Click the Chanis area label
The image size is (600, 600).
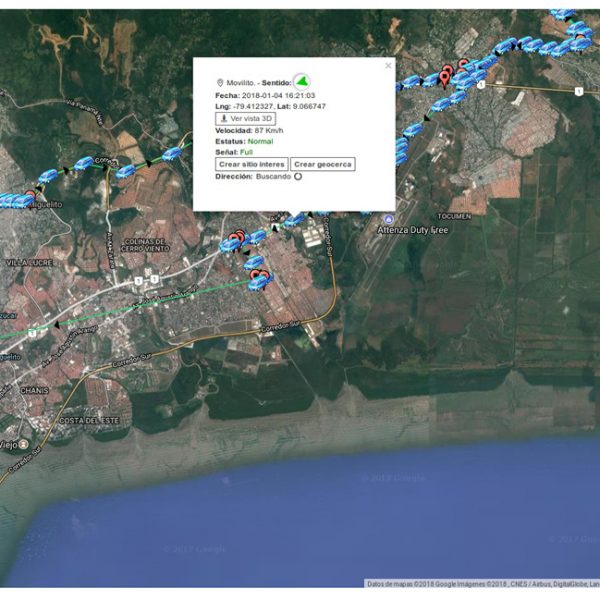tap(32, 390)
